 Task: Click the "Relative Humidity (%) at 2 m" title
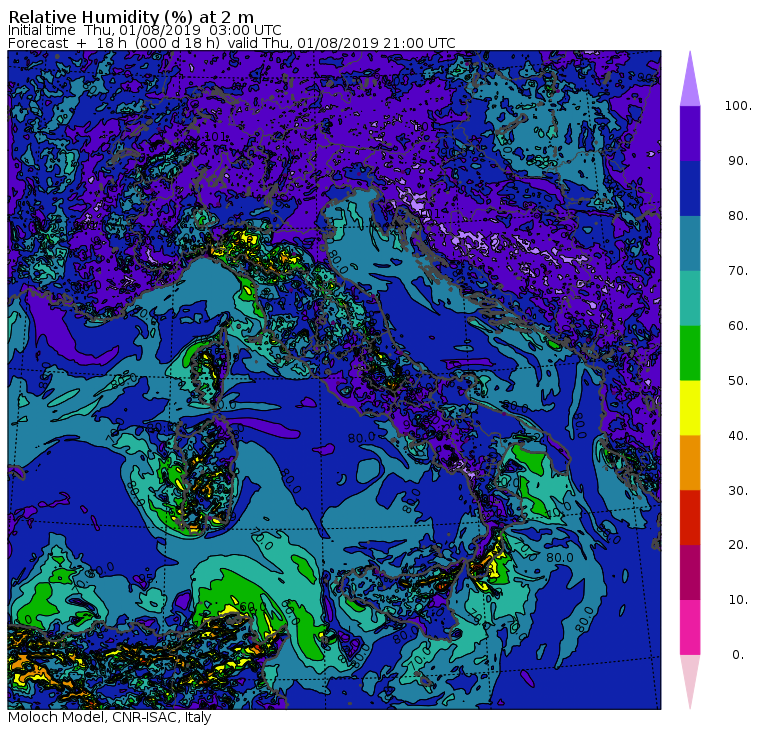131,17
